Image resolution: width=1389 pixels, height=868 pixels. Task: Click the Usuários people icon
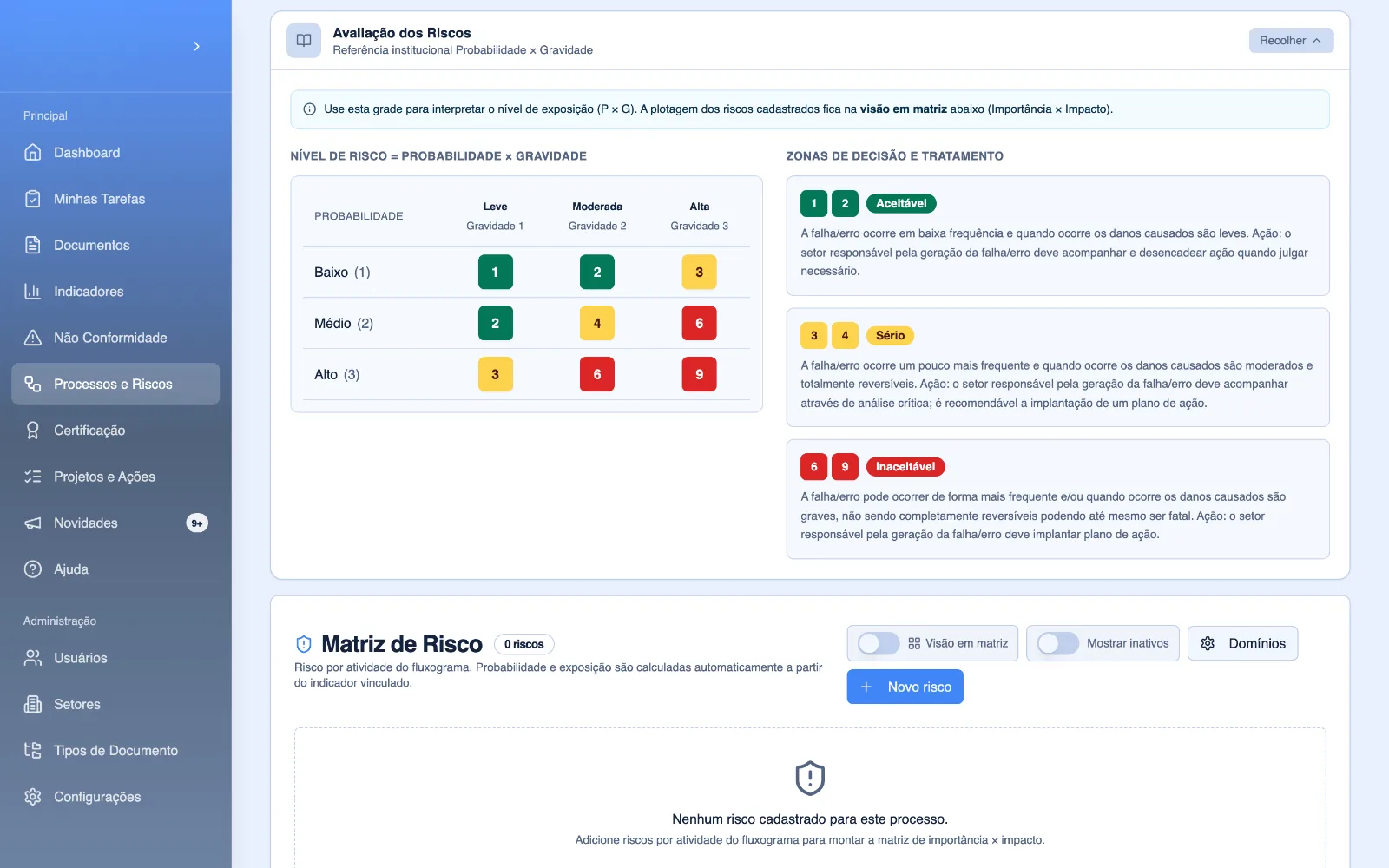click(33, 658)
